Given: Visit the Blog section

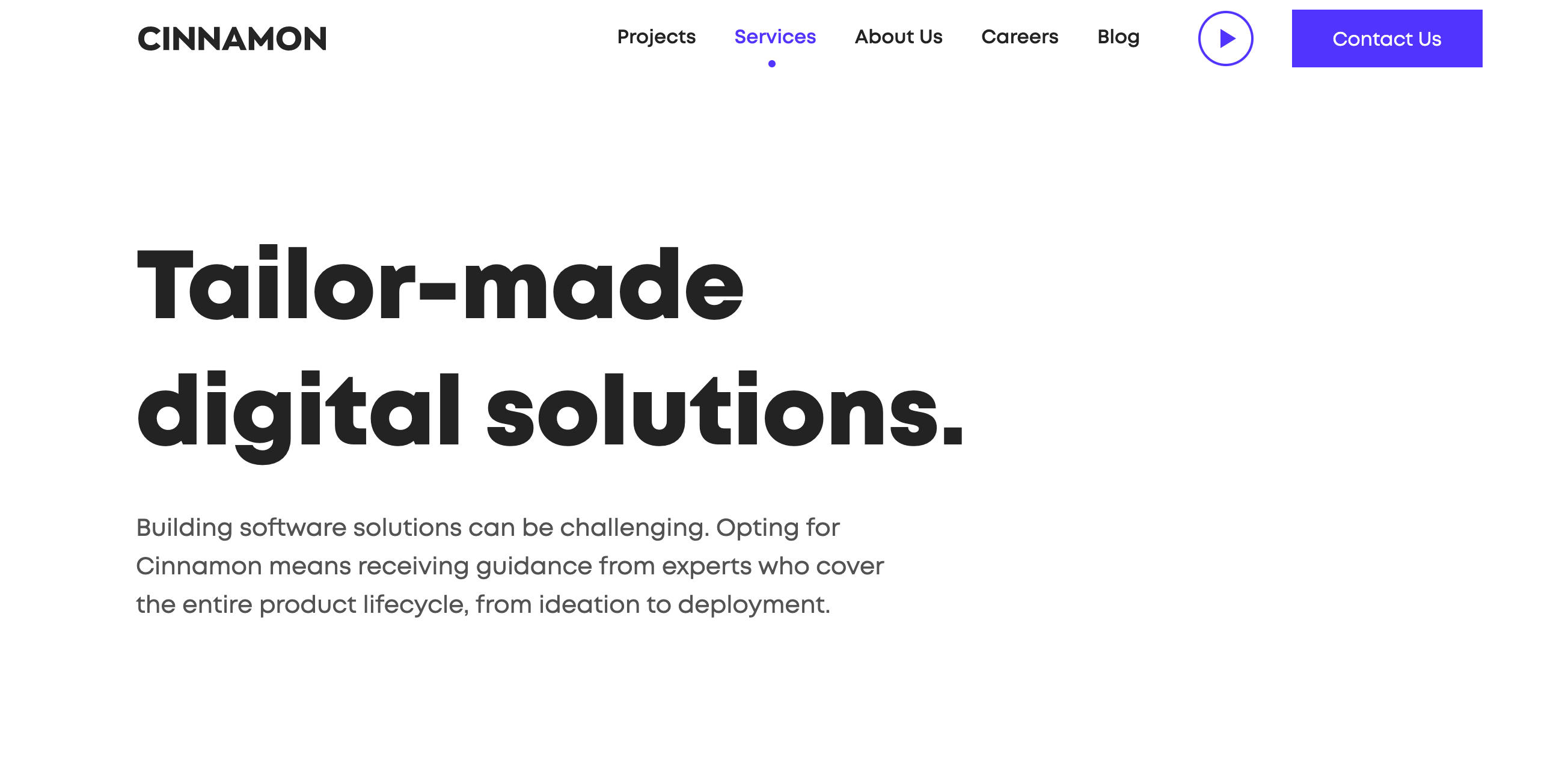Looking at the screenshot, I should 1118,37.
